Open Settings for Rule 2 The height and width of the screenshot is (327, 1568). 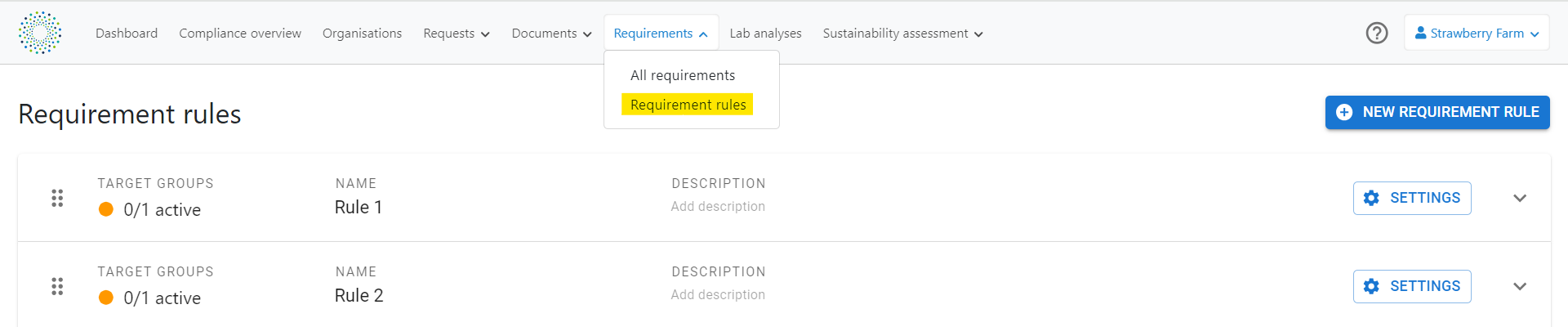pyautogui.click(x=1412, y=286)
